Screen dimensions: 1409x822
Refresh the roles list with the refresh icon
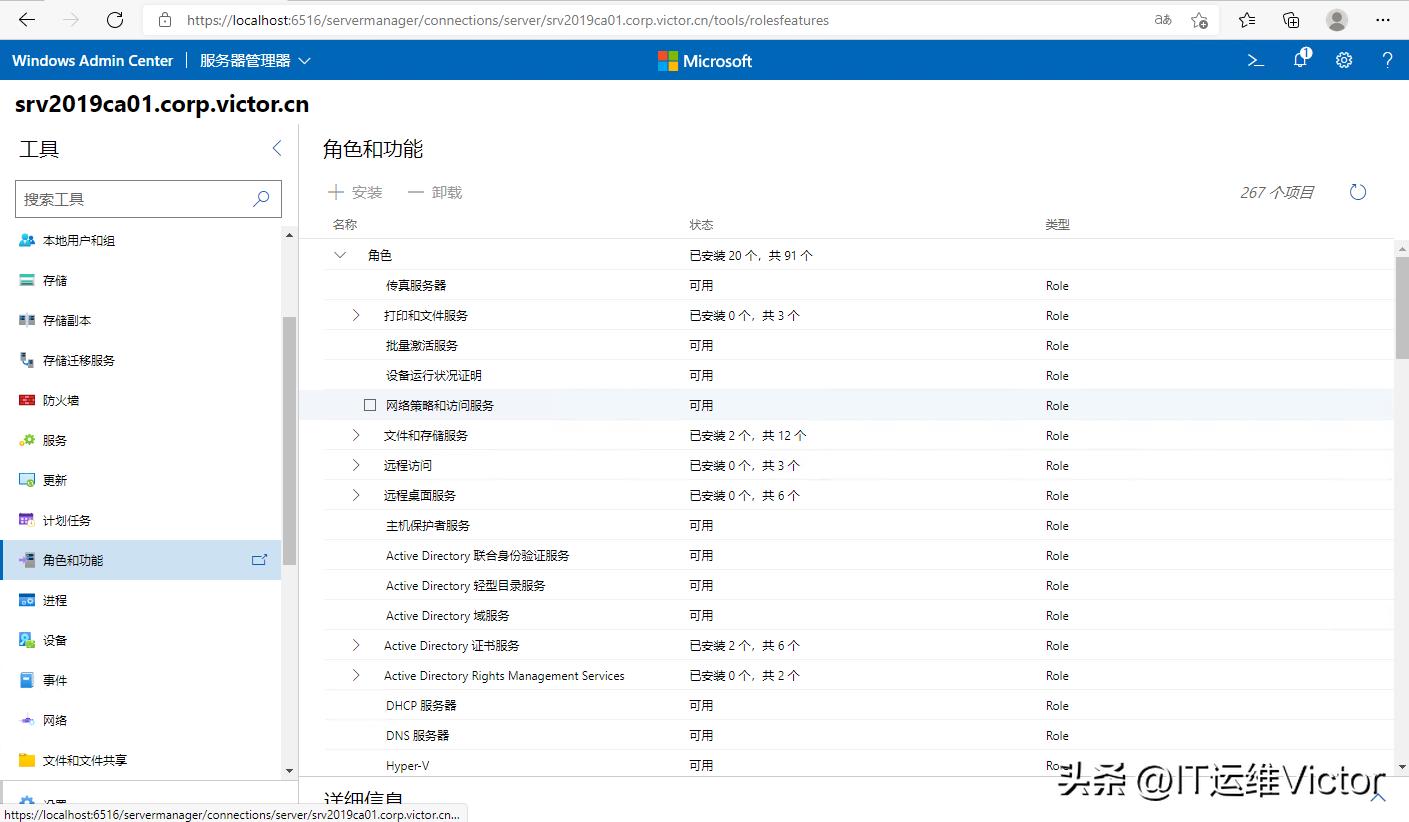1357,191
